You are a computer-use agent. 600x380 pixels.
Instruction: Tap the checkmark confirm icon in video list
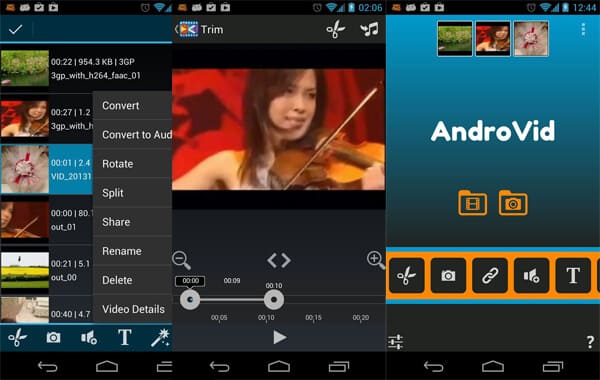(16, 29)
